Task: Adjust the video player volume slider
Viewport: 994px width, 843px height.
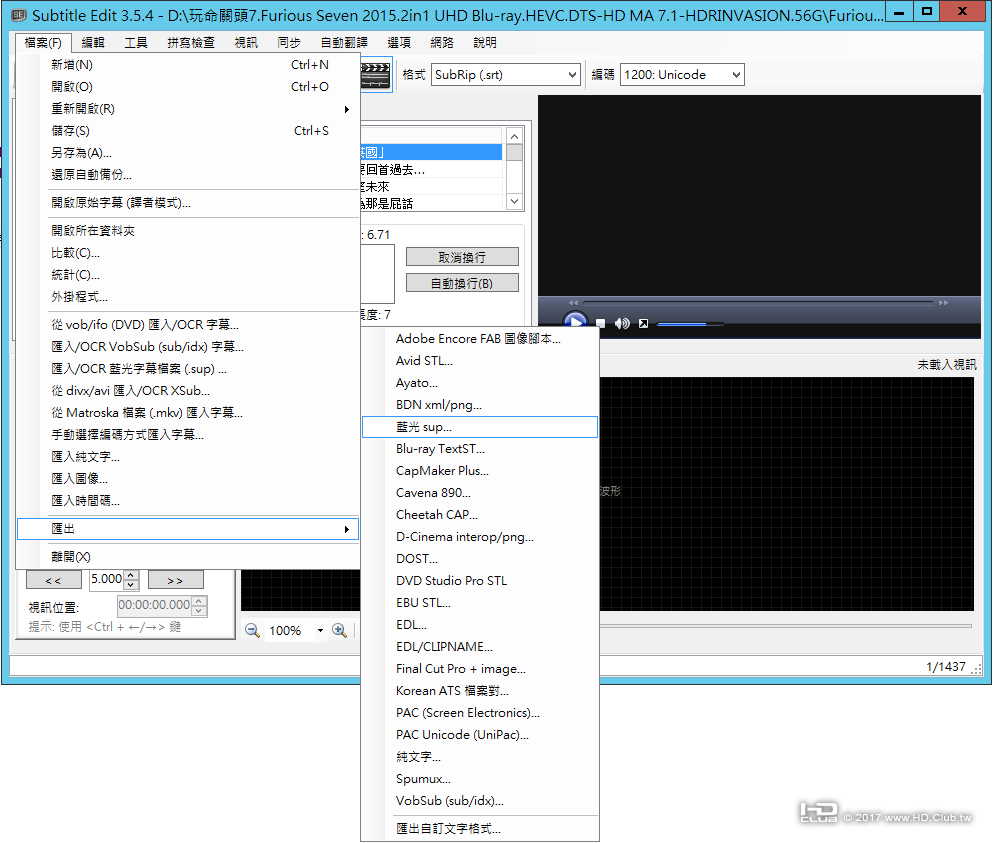Action: [x=690, y=324]
